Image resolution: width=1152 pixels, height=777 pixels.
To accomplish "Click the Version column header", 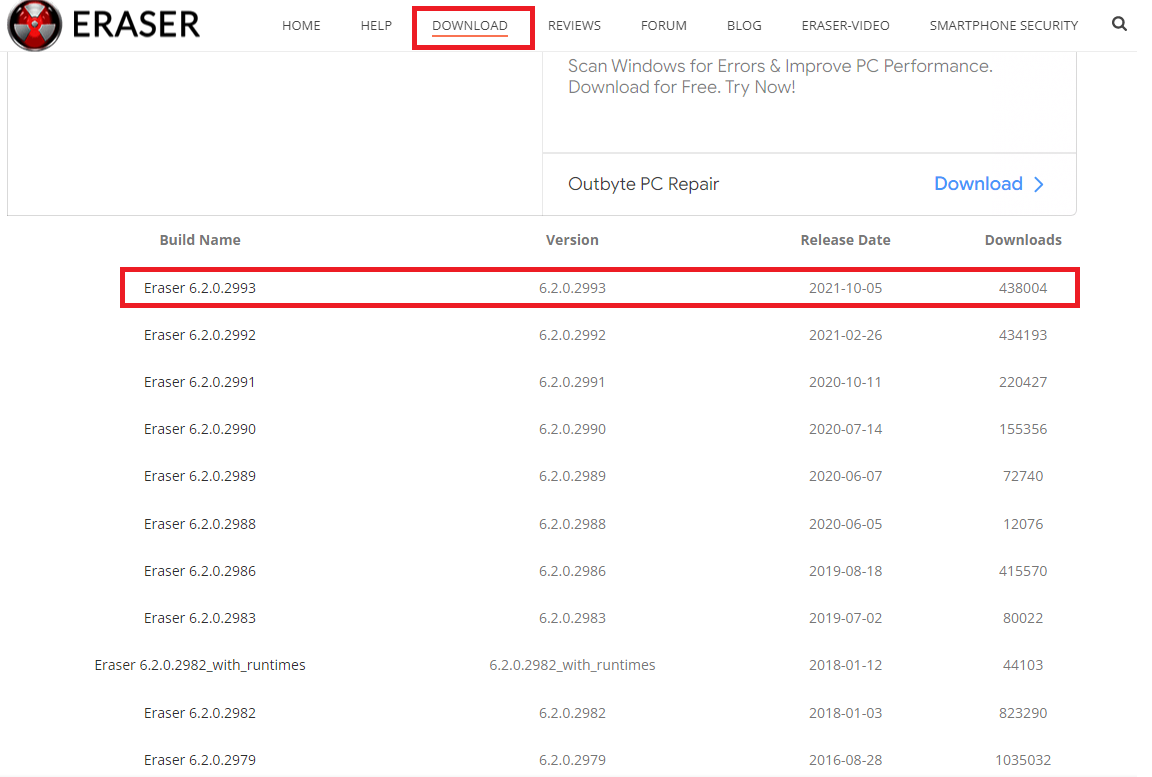I will tap(572, 240).
